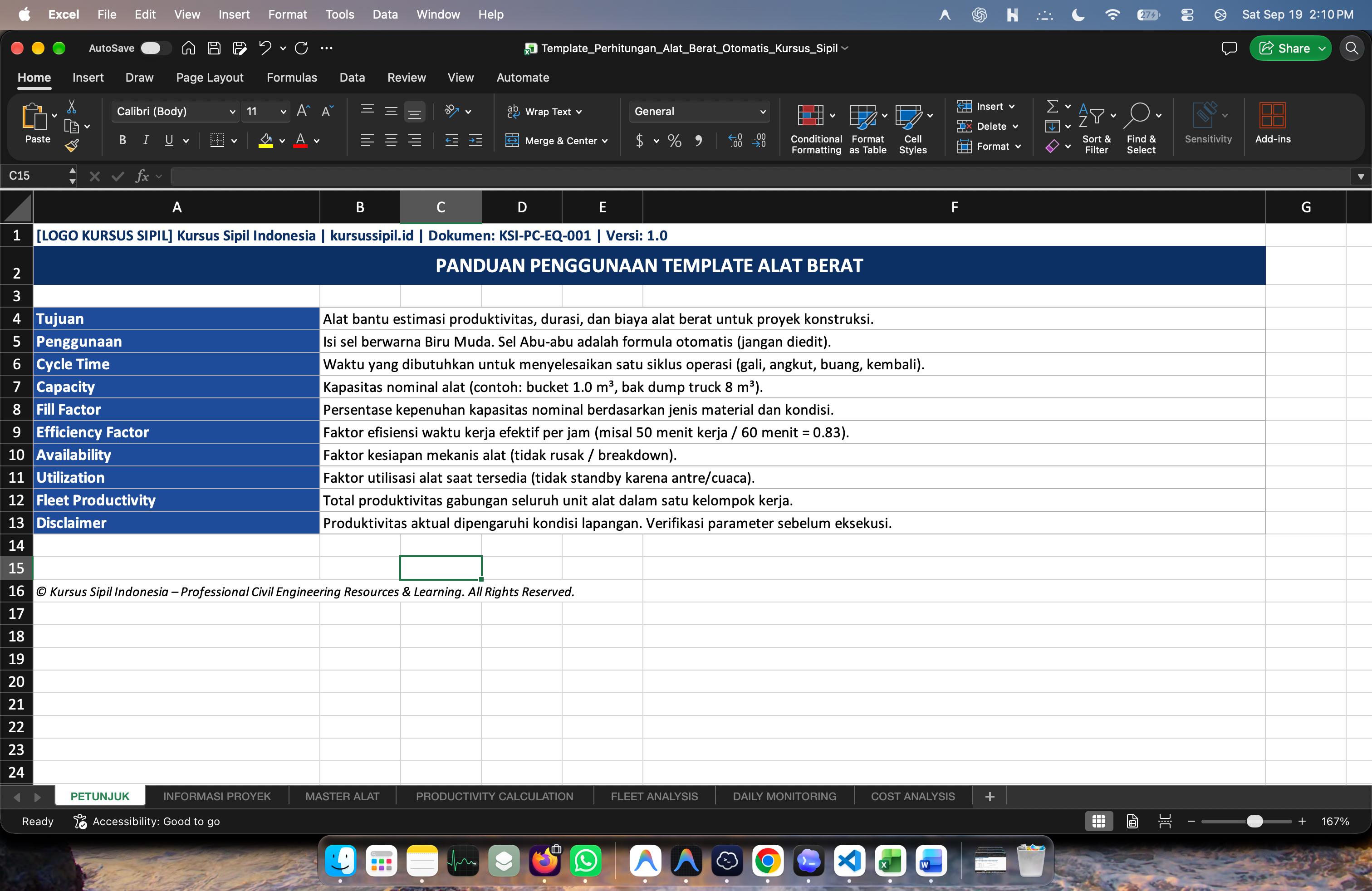Image resolution: width=1372 pixels, height=891 pixels.
Task: Toggle Underline formatting
Action: coord(169,141)
